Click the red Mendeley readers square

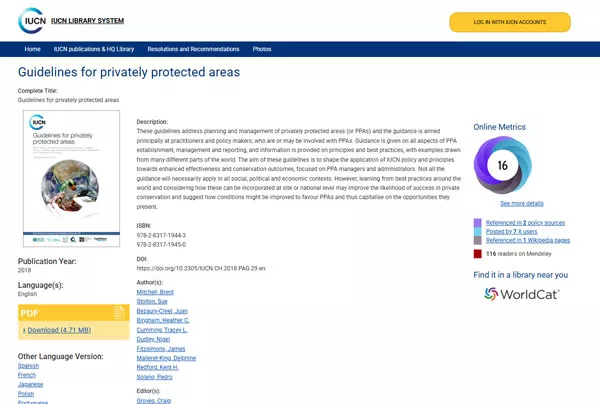(478, 254)
